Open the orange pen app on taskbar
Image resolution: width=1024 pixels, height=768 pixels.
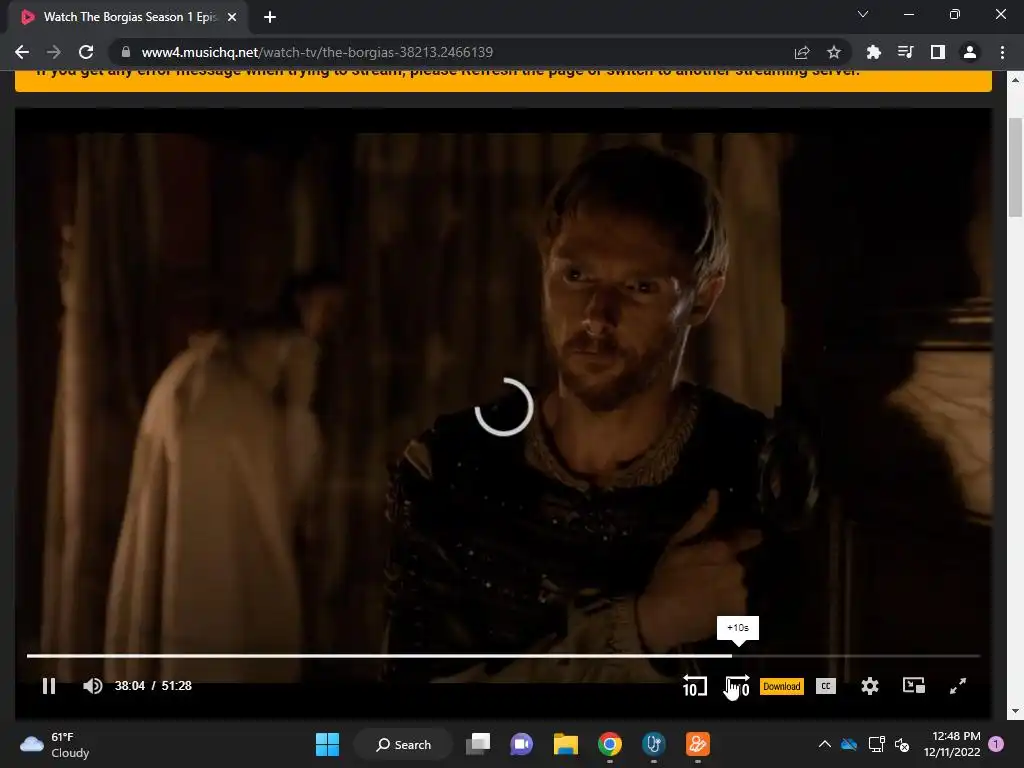point(697,744)
